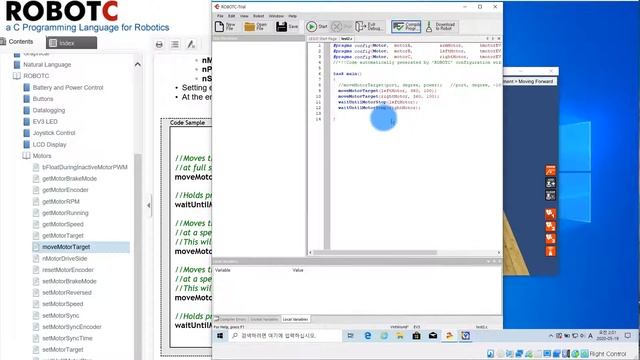
Task: Open the notification center icon on taskbar
Action: coord(627,336)
